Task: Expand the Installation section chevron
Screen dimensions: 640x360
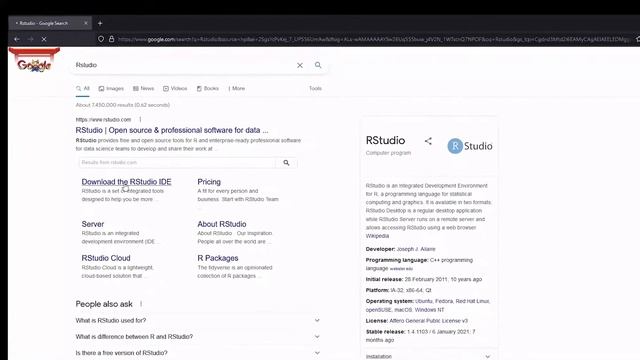Action: 487,356
